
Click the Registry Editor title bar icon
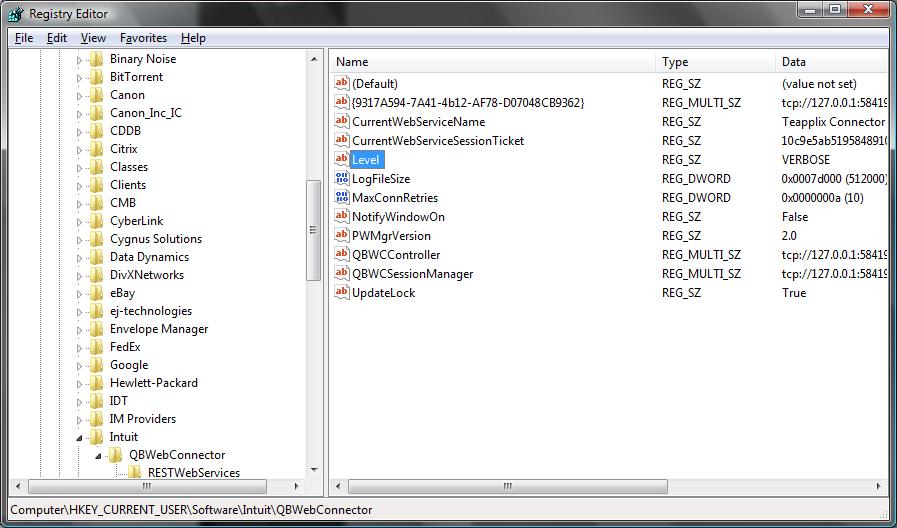point(16,14)
